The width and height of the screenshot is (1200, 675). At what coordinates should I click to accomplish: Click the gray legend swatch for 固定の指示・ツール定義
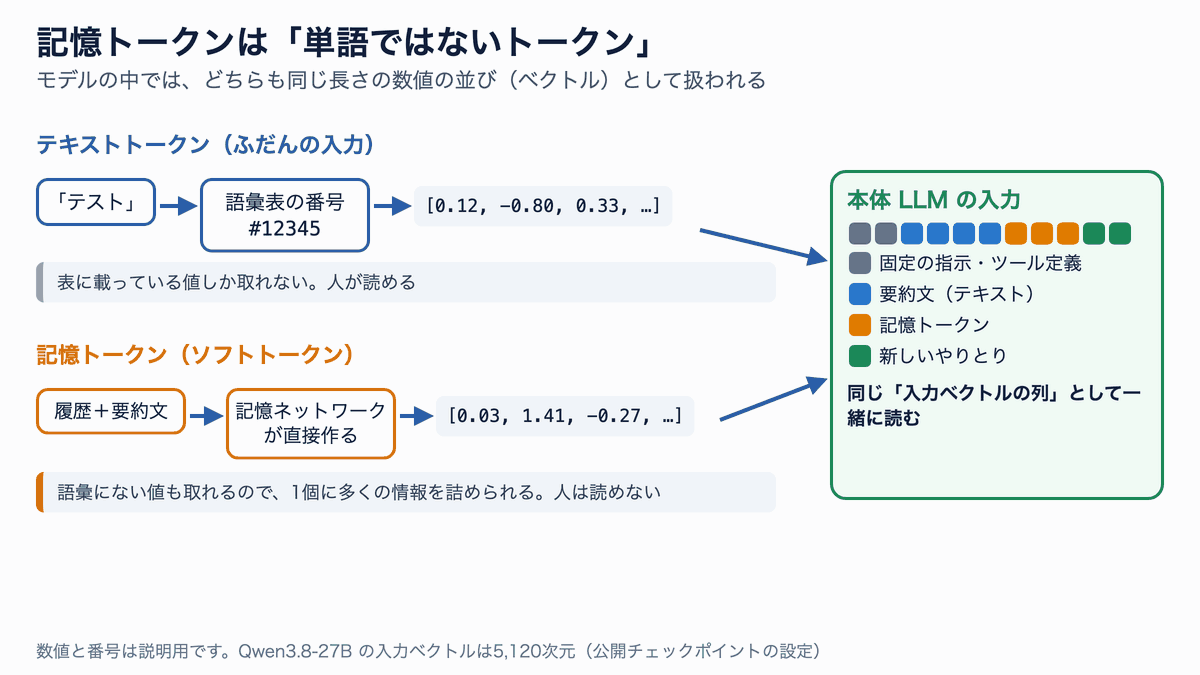point(860,264)
